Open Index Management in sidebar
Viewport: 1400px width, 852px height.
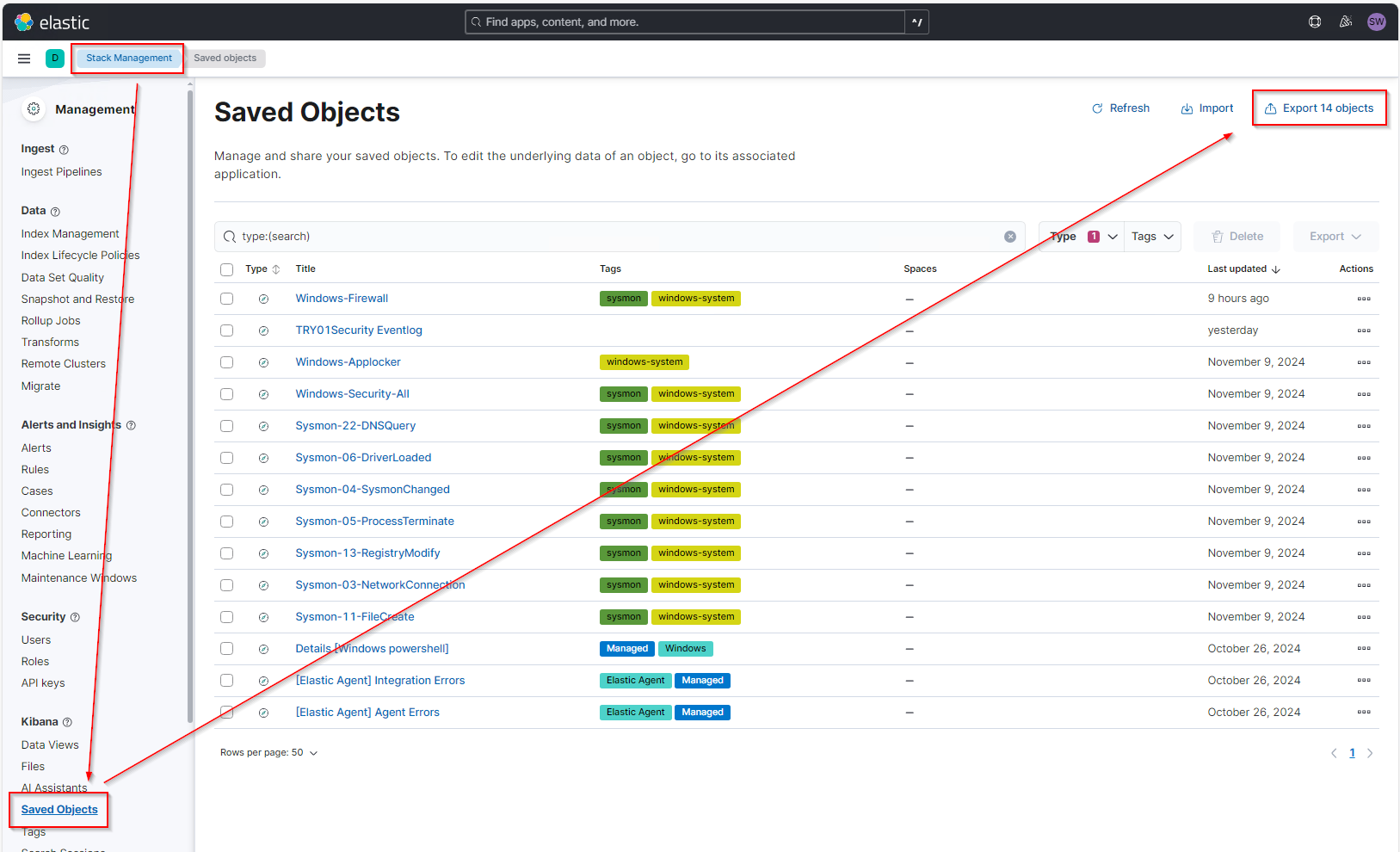(70, 234)
